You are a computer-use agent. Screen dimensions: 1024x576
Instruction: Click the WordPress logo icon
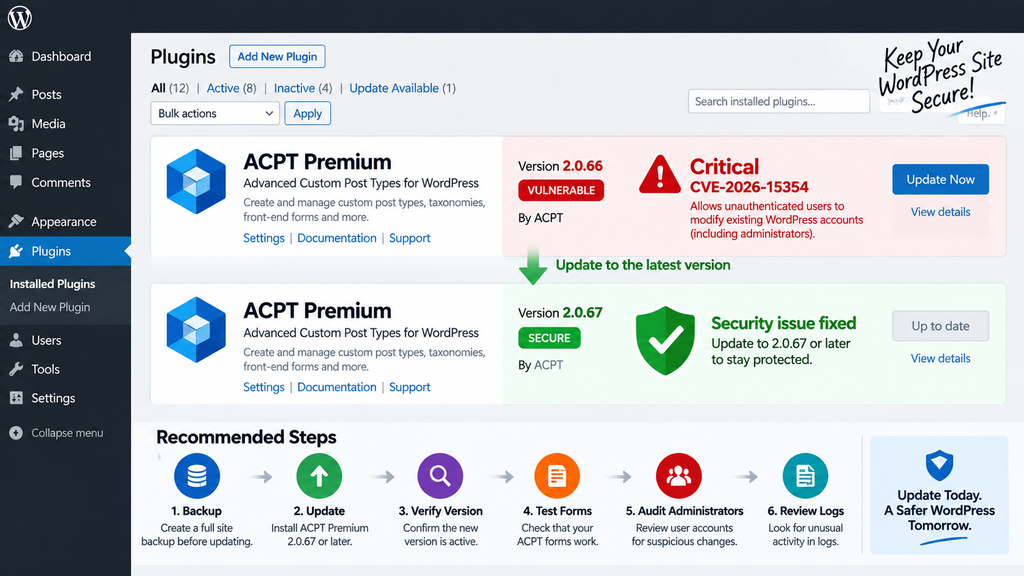[x=20, y=18]
